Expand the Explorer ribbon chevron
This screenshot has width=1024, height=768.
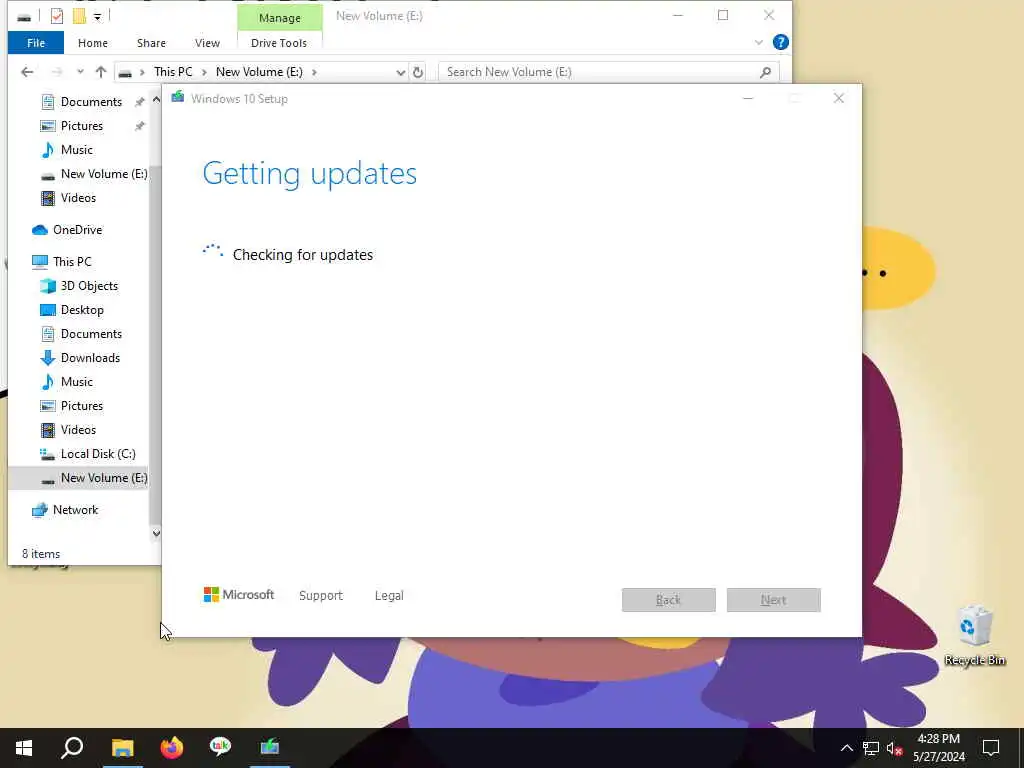(758, 42)
